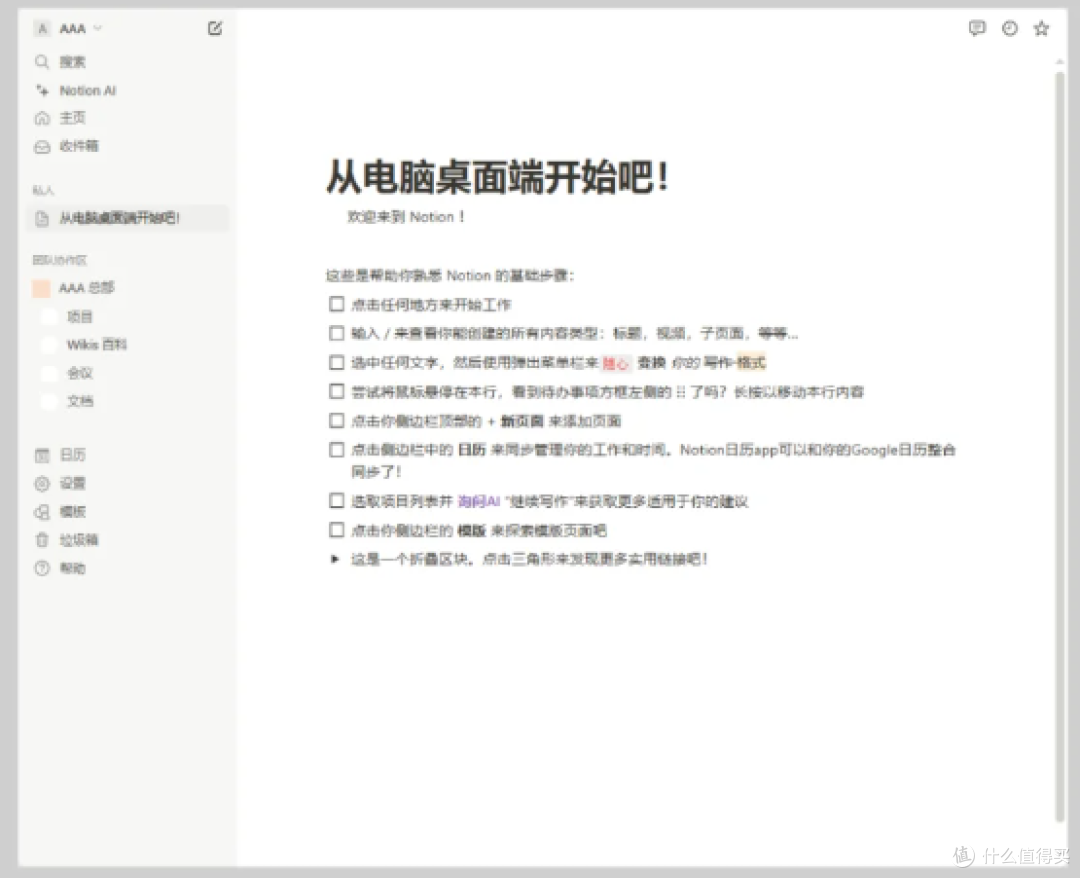Select 从电脑桌面端开始吧! page in sidebar
The width and height of the screenshot is (1080, 878).
[128, 218]
